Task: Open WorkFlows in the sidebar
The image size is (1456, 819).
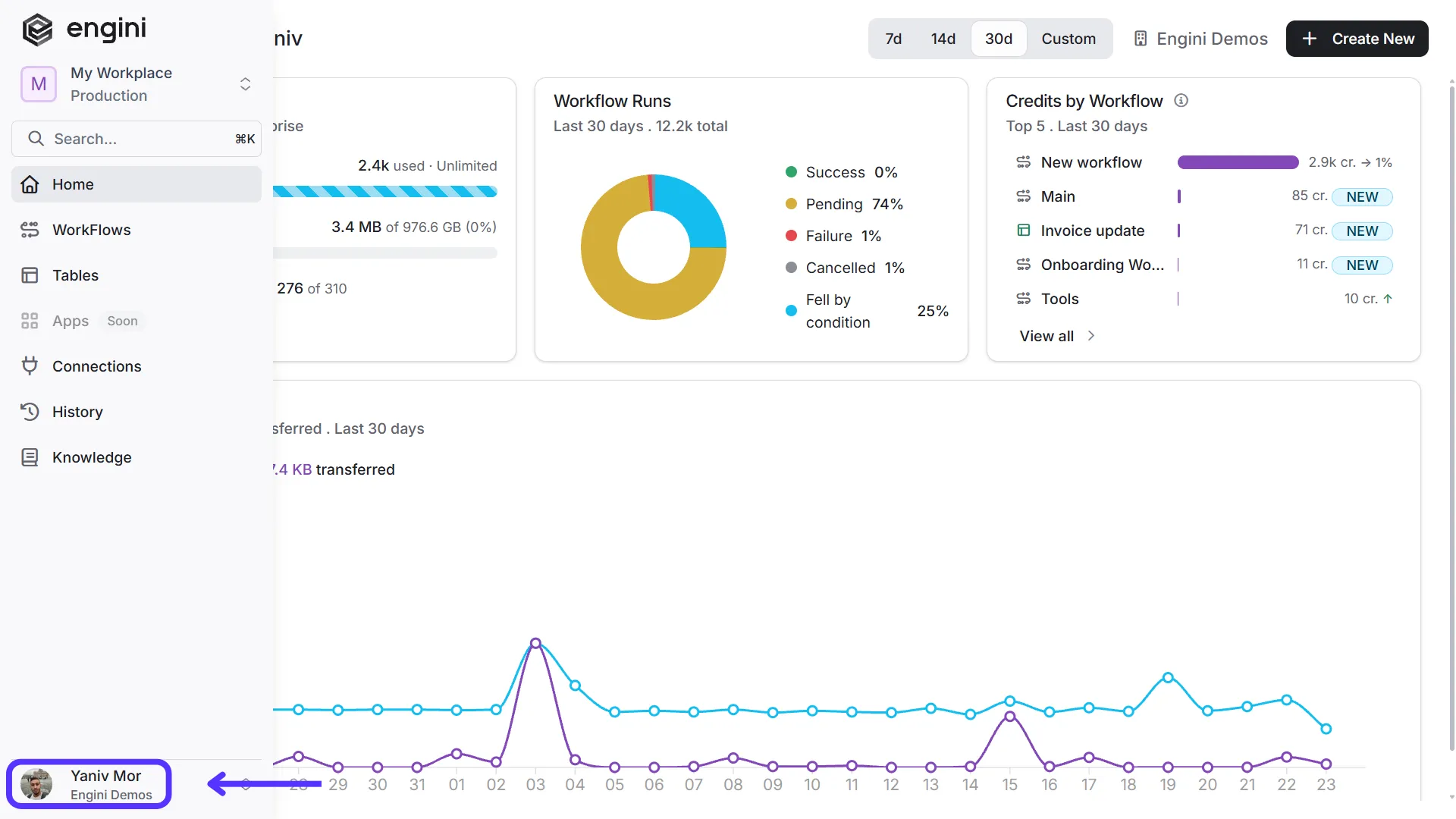Action: [136, 230]
